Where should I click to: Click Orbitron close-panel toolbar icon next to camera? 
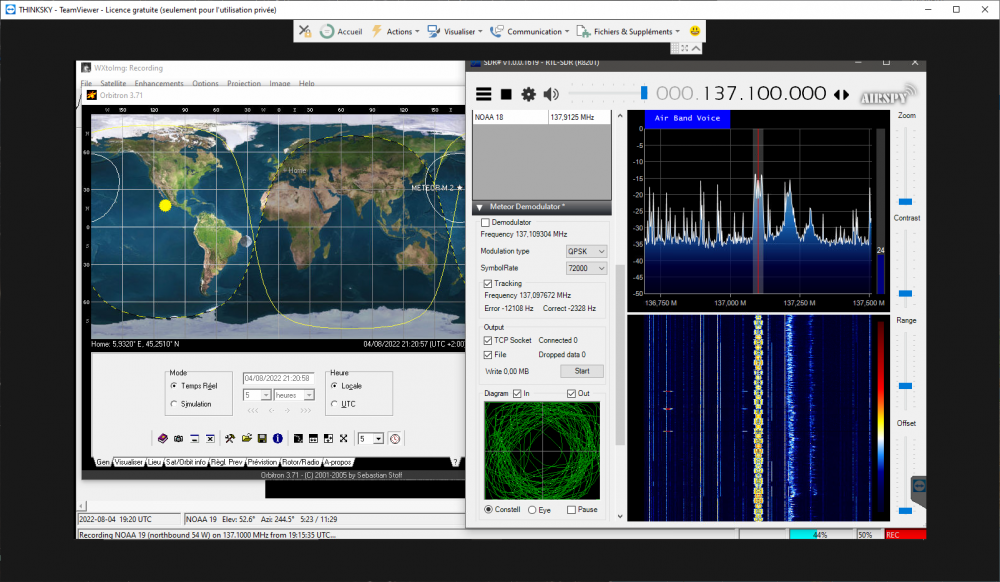(x=210, y=439)
